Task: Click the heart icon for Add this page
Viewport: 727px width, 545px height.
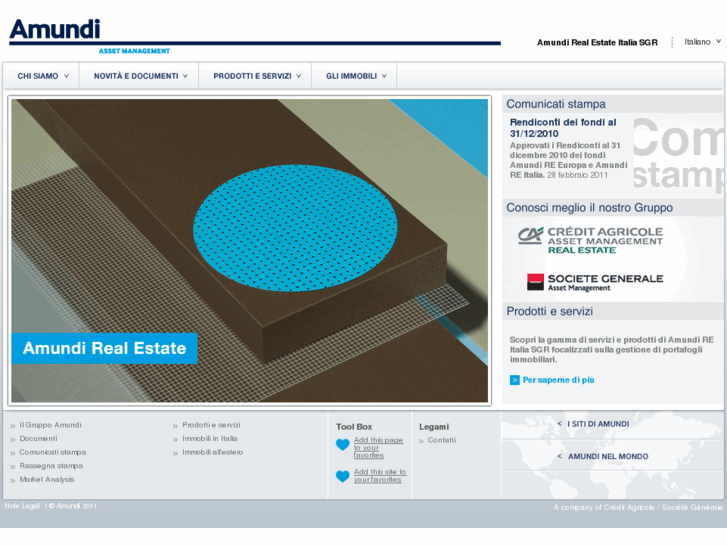Action: [x=342, y=445]
